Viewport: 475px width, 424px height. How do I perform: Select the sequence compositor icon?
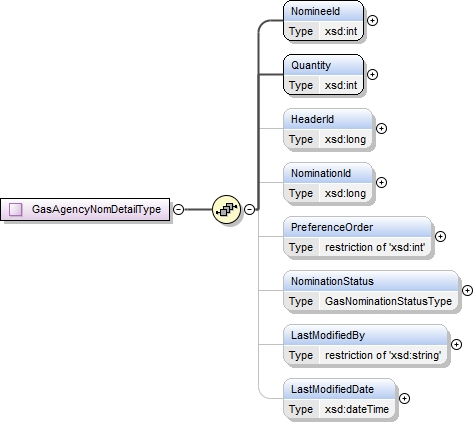coord(226,209)
